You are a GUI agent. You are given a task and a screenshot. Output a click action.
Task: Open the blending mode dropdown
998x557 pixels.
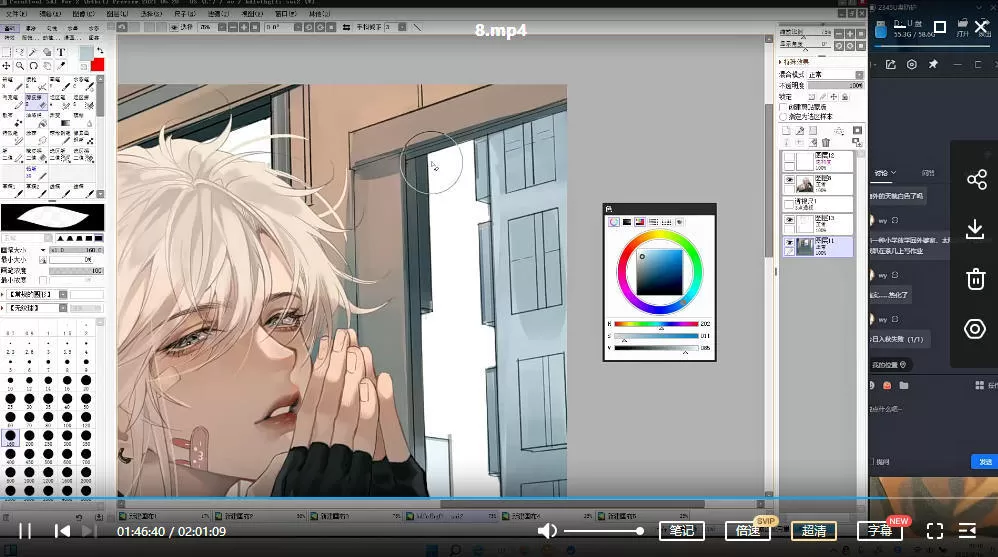(x=858, y=75)
